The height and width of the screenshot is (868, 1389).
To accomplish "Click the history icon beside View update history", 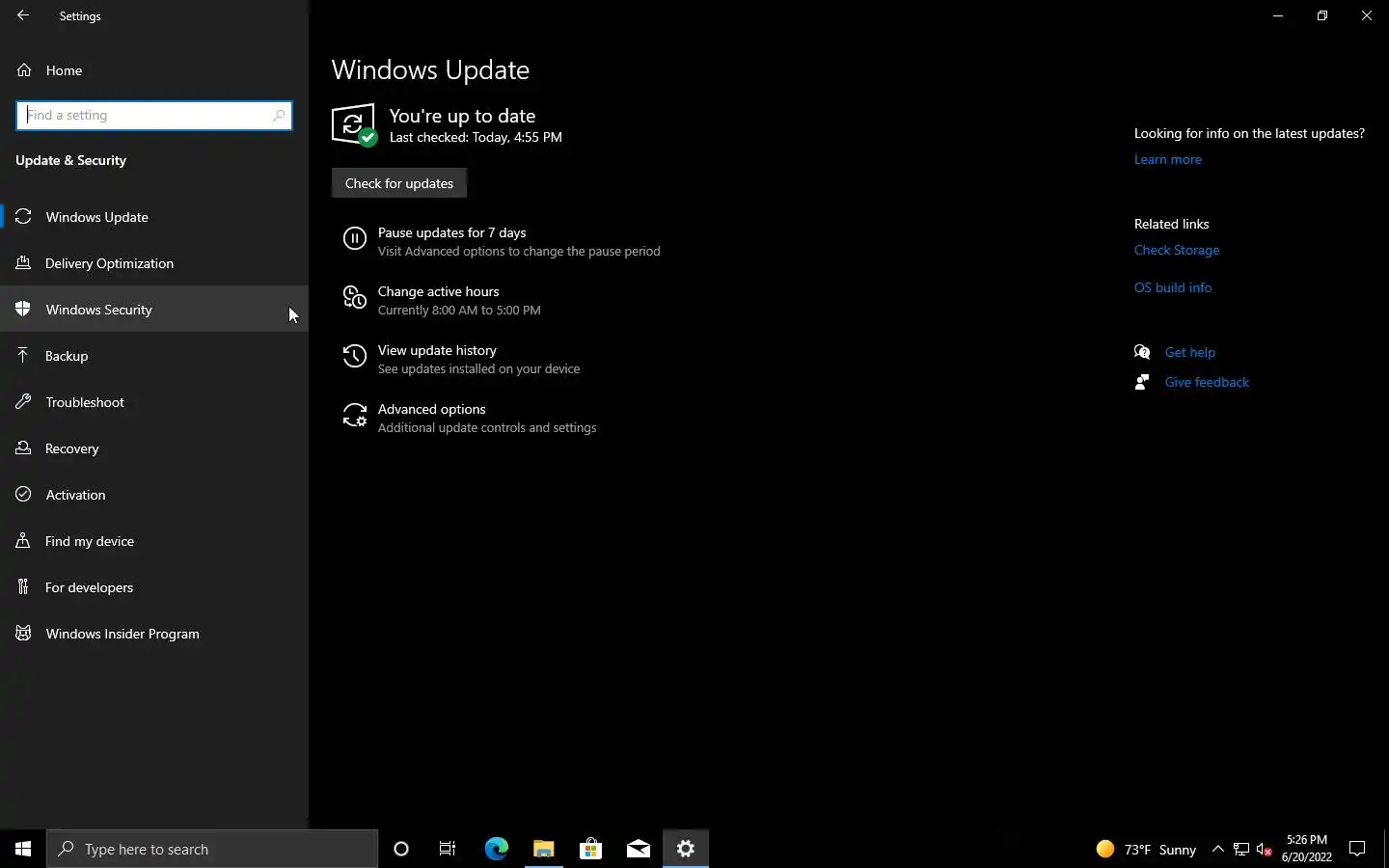I will pyautogui.click(x=355, y=356).
